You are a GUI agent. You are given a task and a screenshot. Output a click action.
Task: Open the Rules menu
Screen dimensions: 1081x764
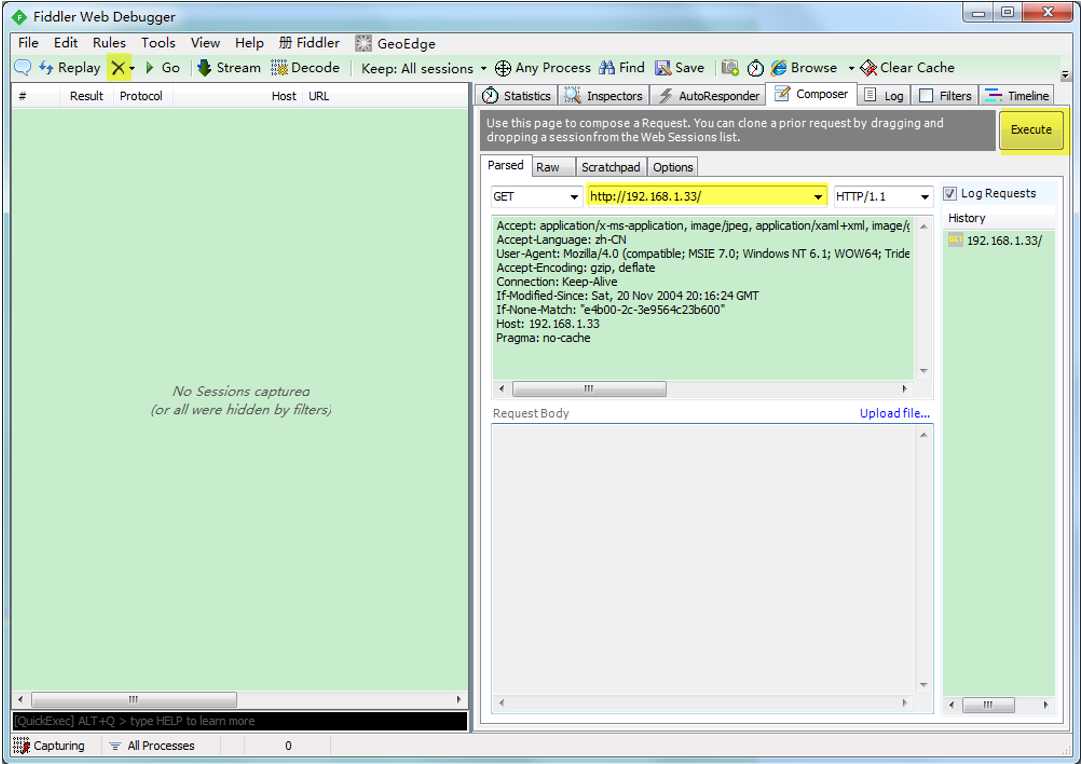click(x=109, y=43)
